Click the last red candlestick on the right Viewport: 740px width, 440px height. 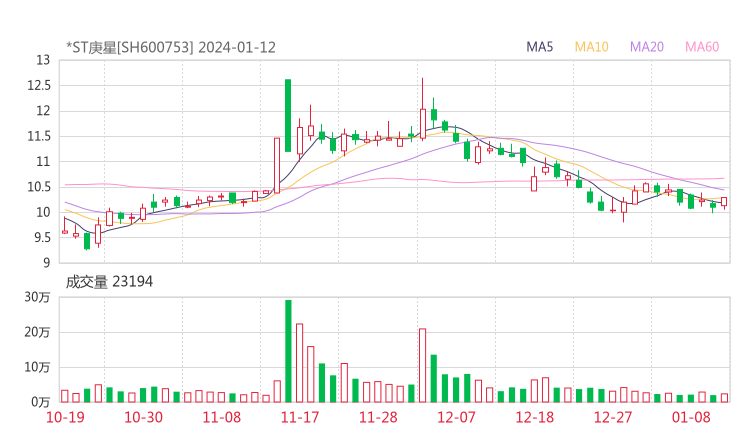point(724,202)
